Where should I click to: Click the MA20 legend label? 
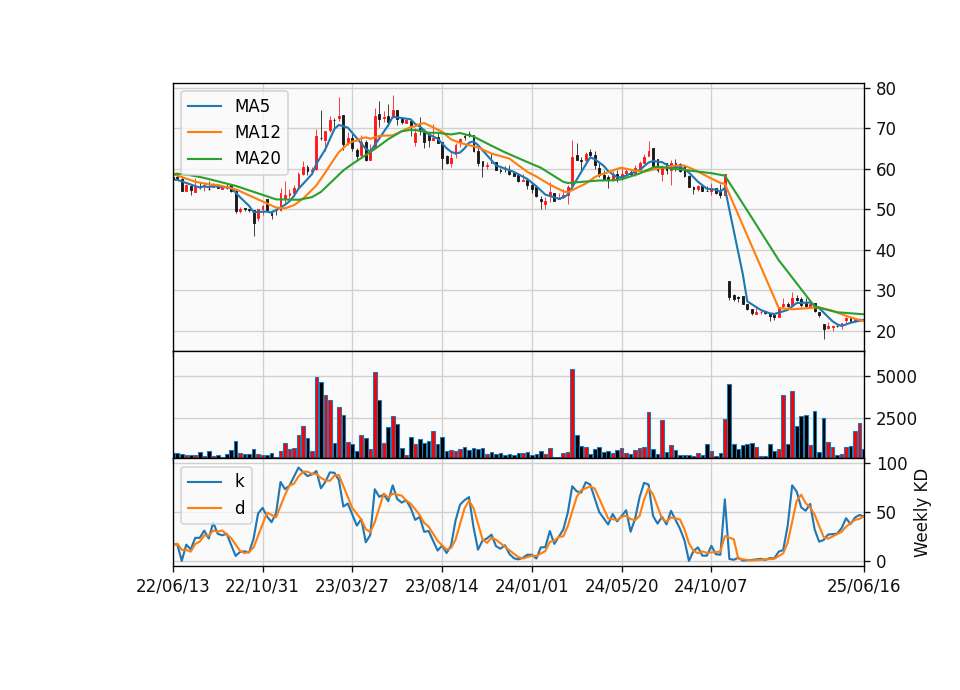click(257, 158)
